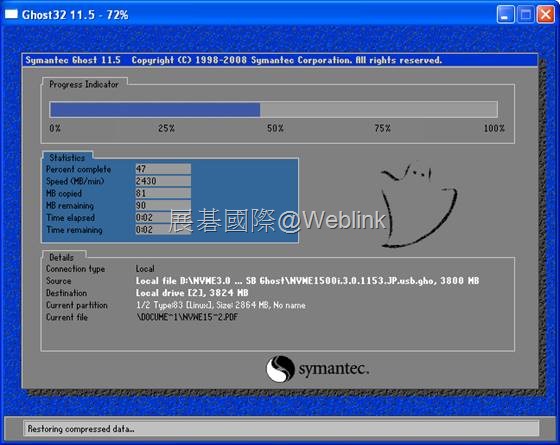Viewport: 560px width, 445px height.
Task: Click the Speed (MB/min) label
Action: [75, 181]
